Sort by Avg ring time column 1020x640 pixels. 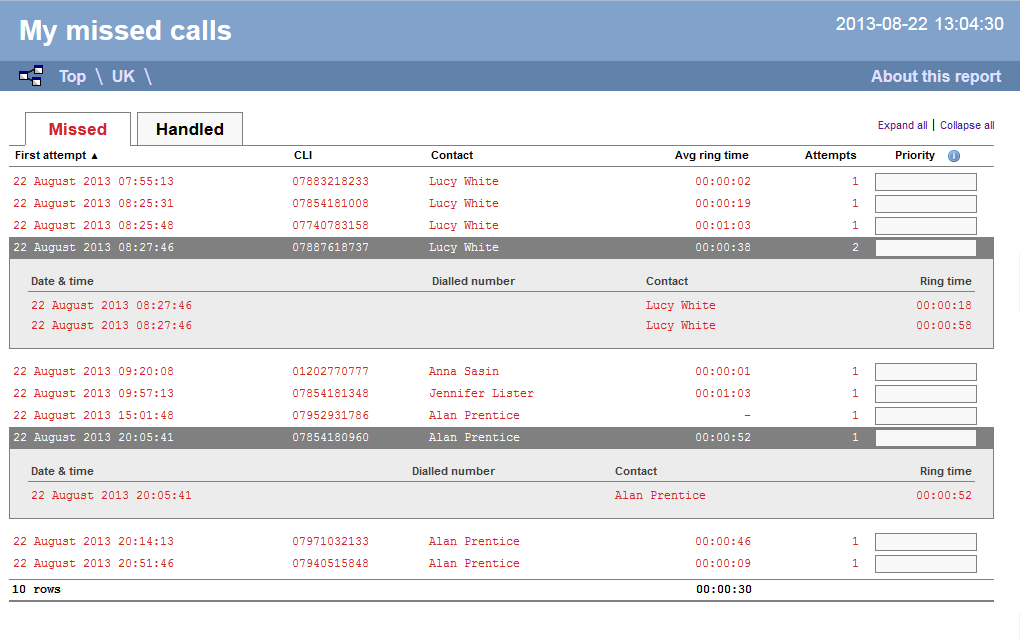pyautogui.click(x=711, y=155)
